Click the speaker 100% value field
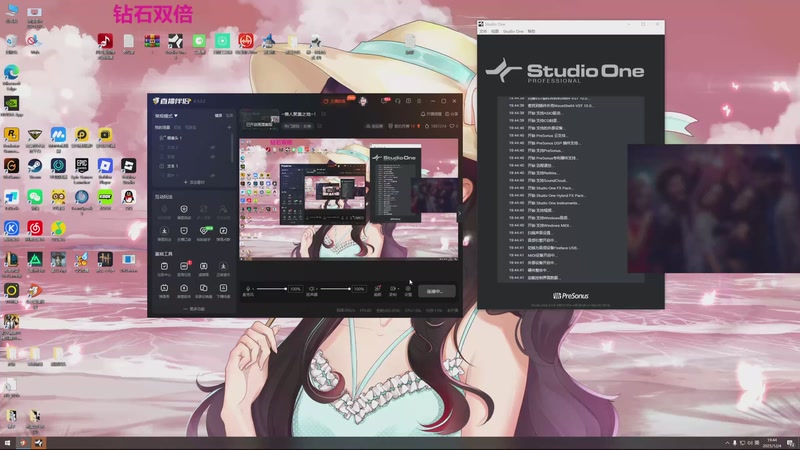 [x=359, y=289]
